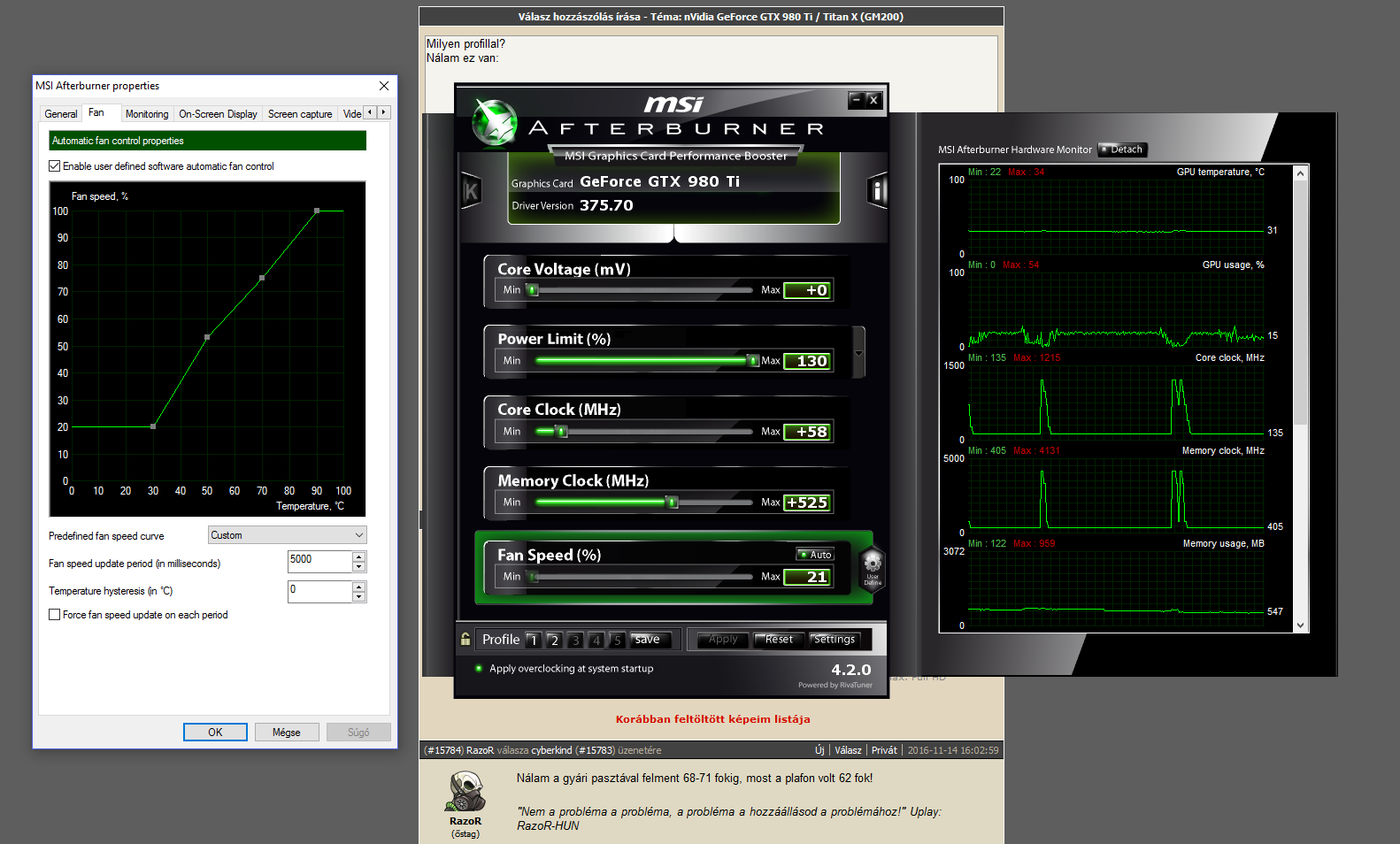Switch to the General tab
The height and width of the screenshot is (844, 1400).
coord(61,114)
